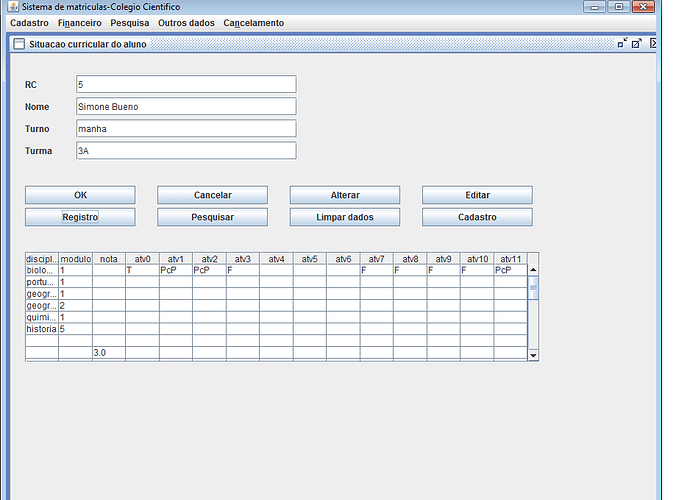Select the T cell under atv0

(143, 270)
